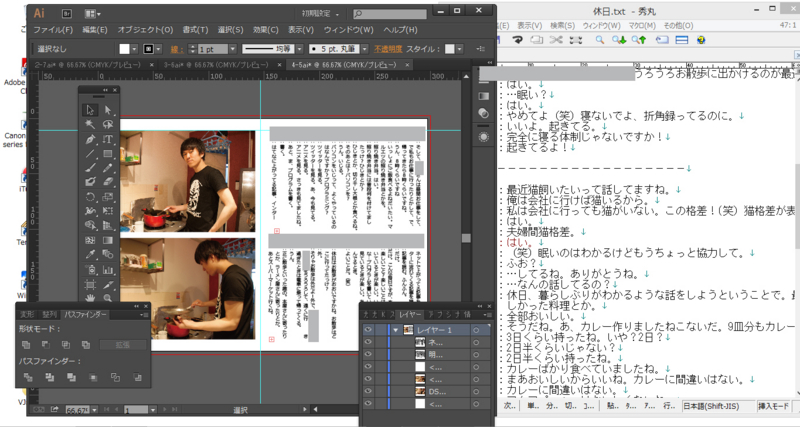
Task: Open the ファイル(F) menu in Illustrator
Action: (x=54, y=30)
